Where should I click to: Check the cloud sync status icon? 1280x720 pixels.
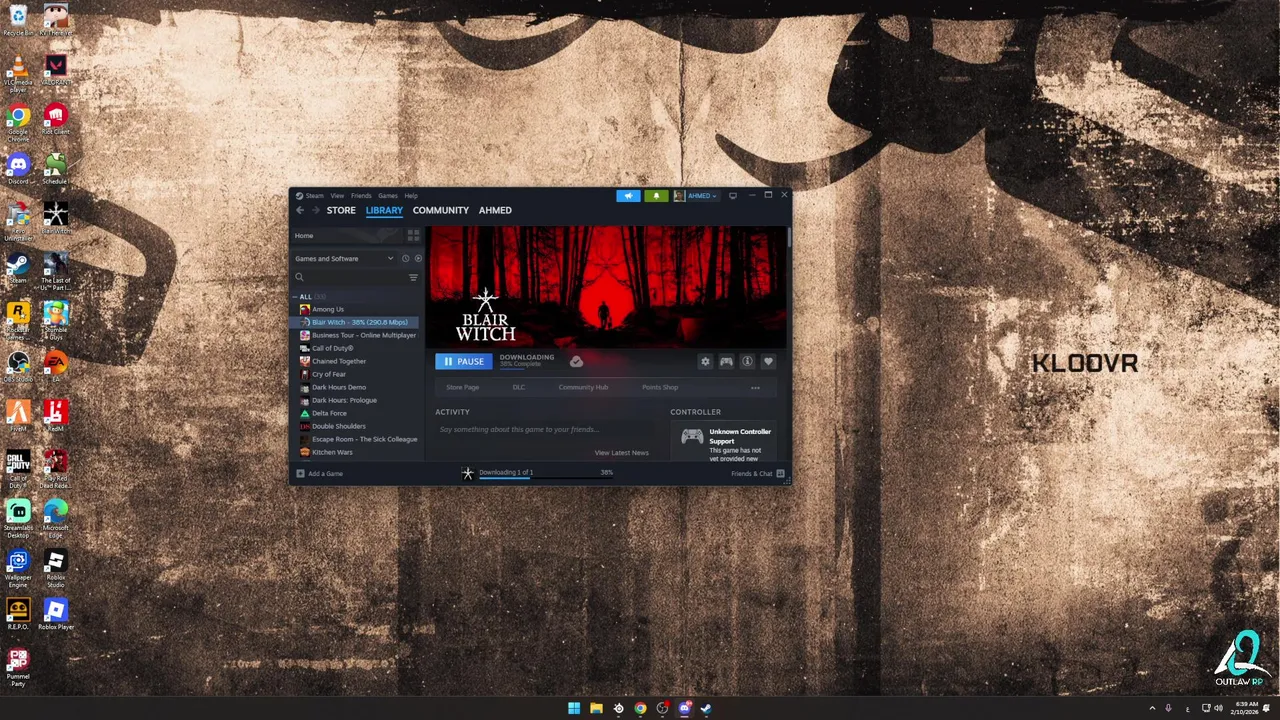click(576, 361)
